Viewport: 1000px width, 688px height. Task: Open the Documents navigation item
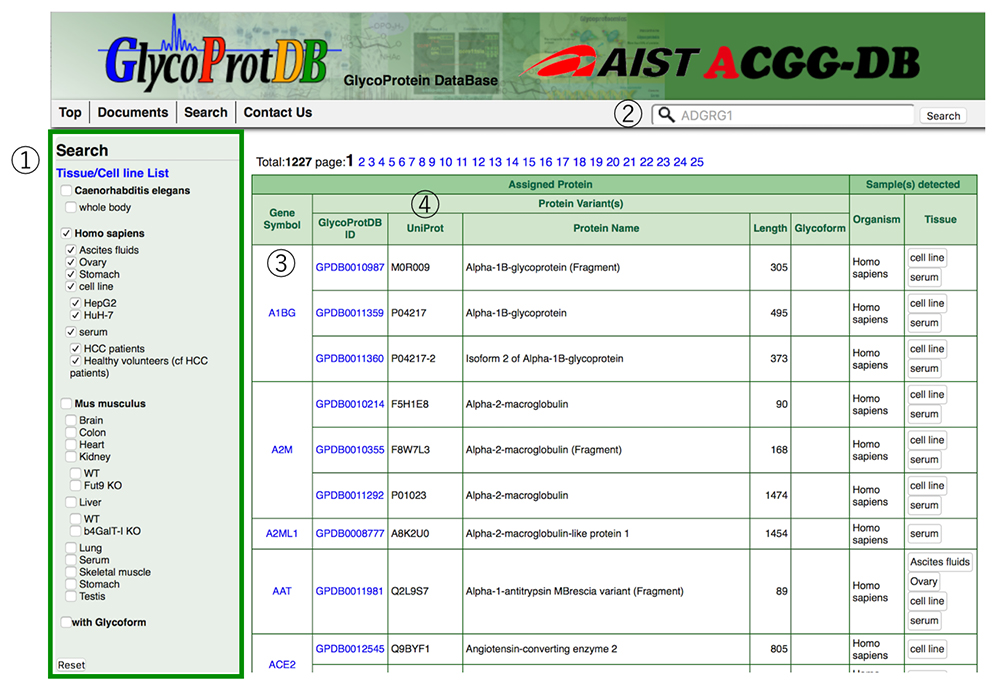[x=133, y=113]
